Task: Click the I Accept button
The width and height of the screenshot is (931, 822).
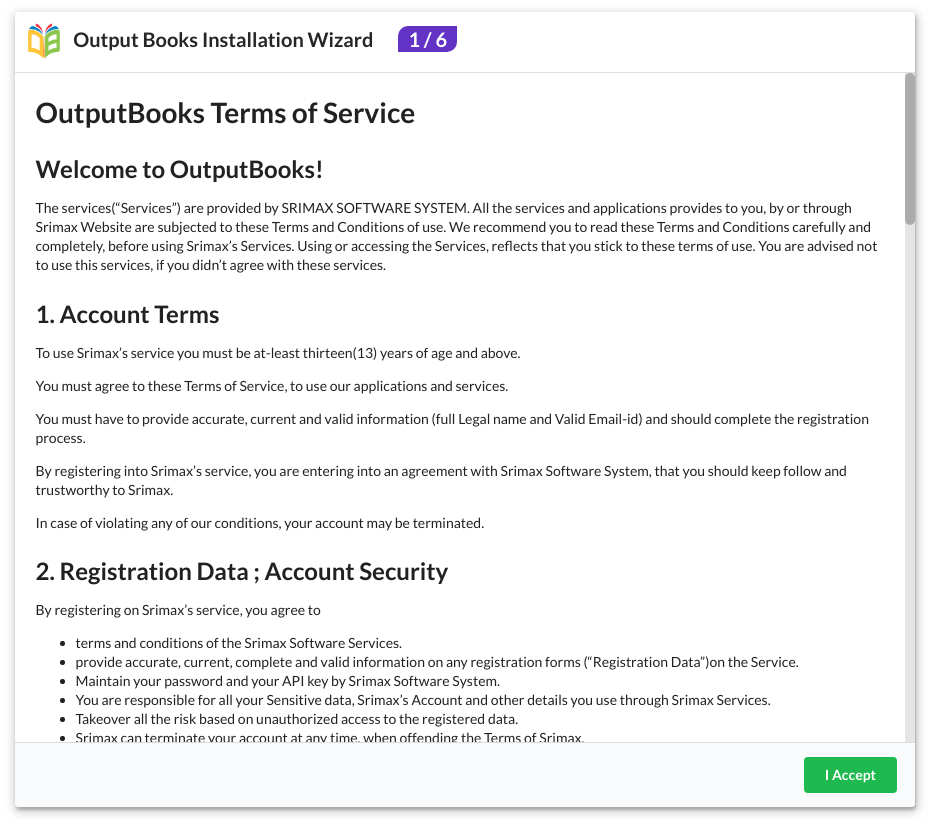Action: (850, 774)
